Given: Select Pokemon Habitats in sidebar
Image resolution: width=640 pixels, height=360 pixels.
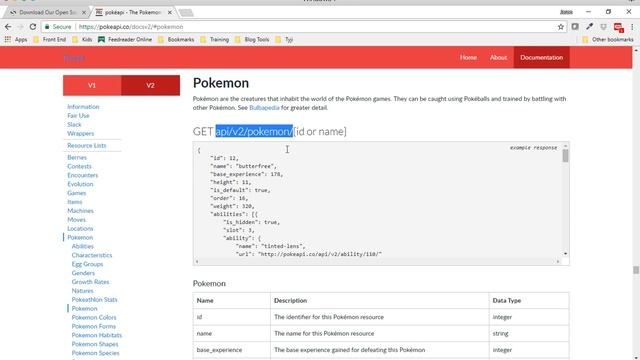Looking at the screenshot, I should pyautogui.click(x=97, y=336).
